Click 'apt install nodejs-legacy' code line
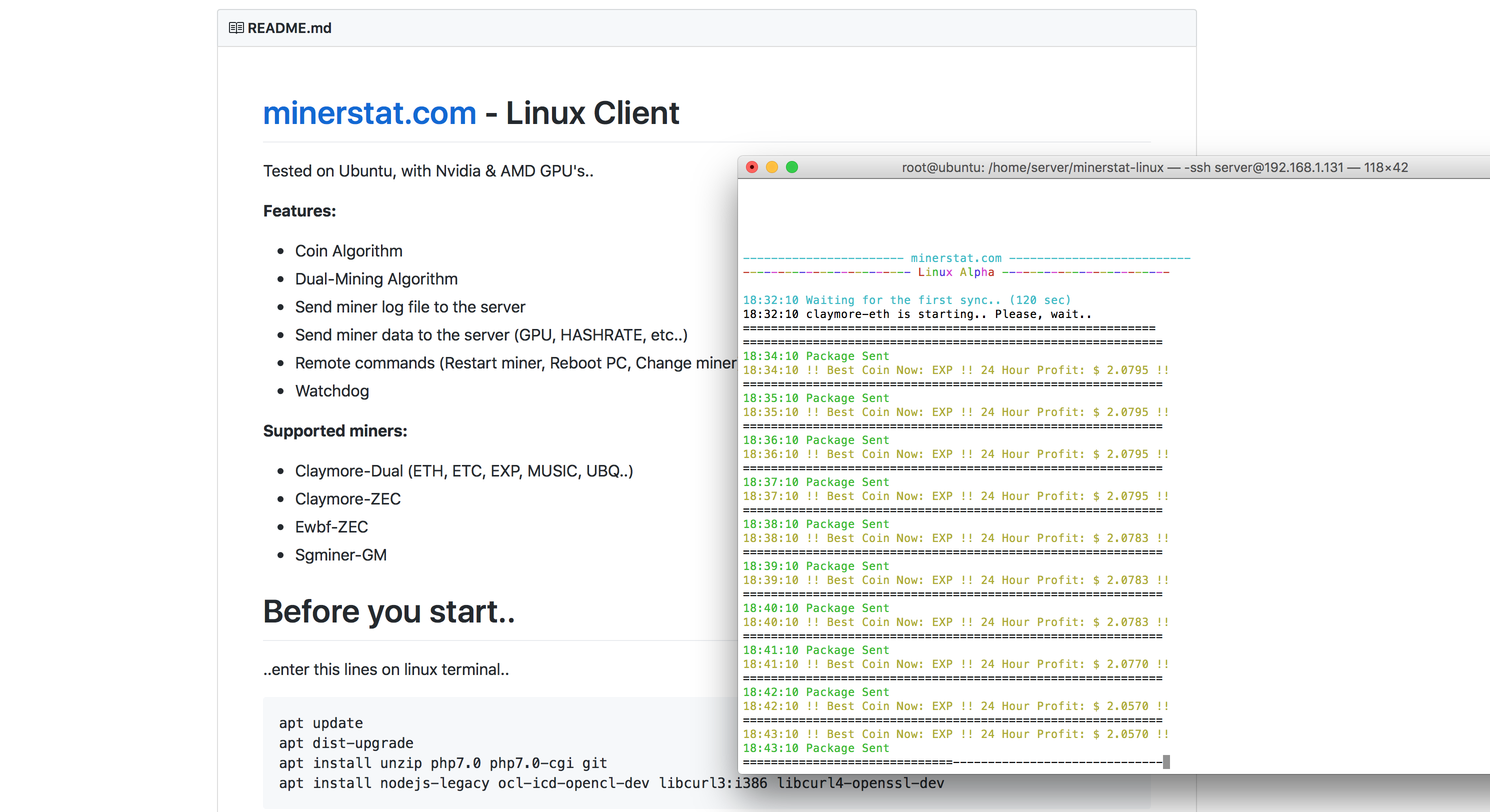The height and width of the screenshot is (812, 1490). tap(611, 782)
